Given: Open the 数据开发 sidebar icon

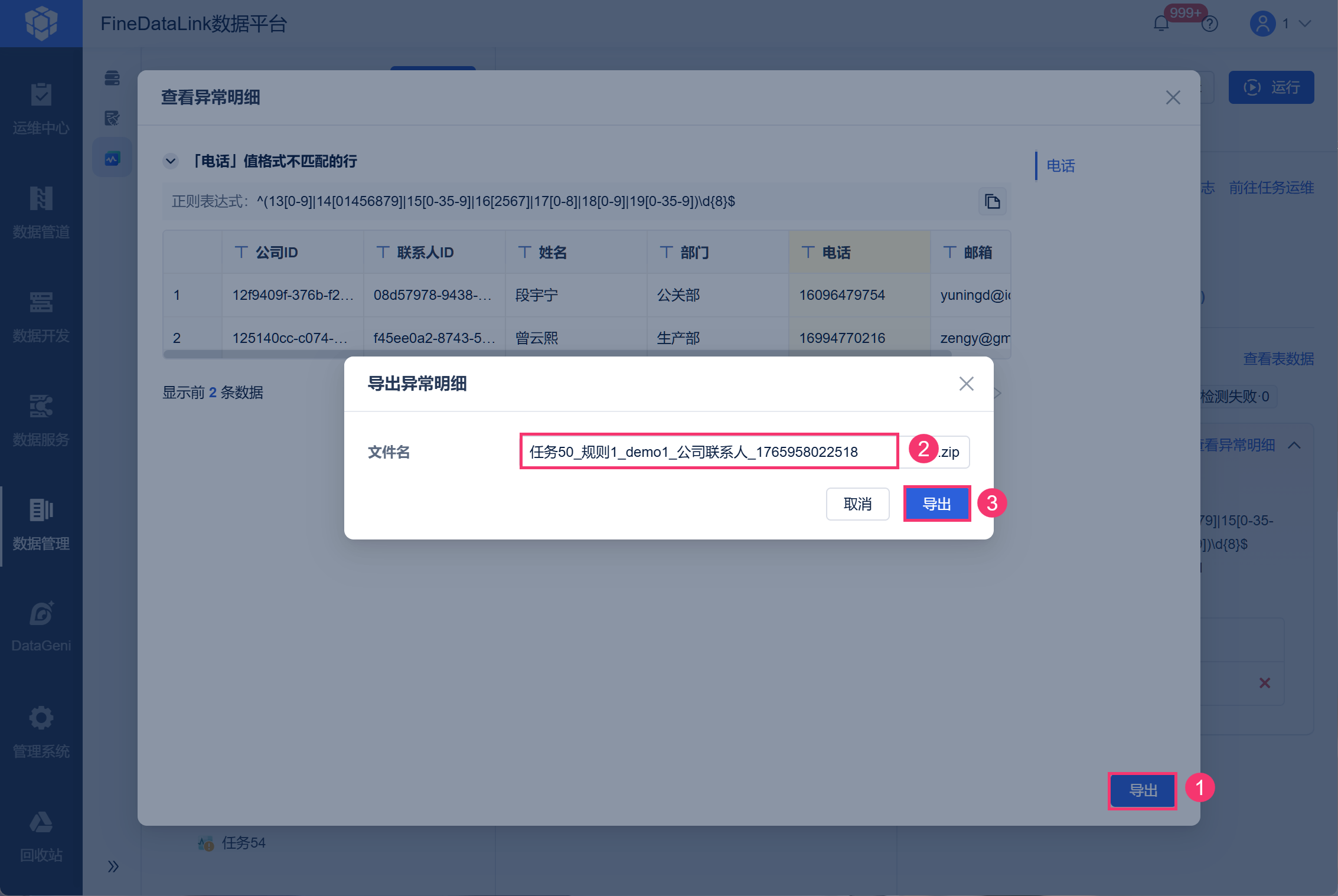Looking at the screenshot, I should [41, 302].
